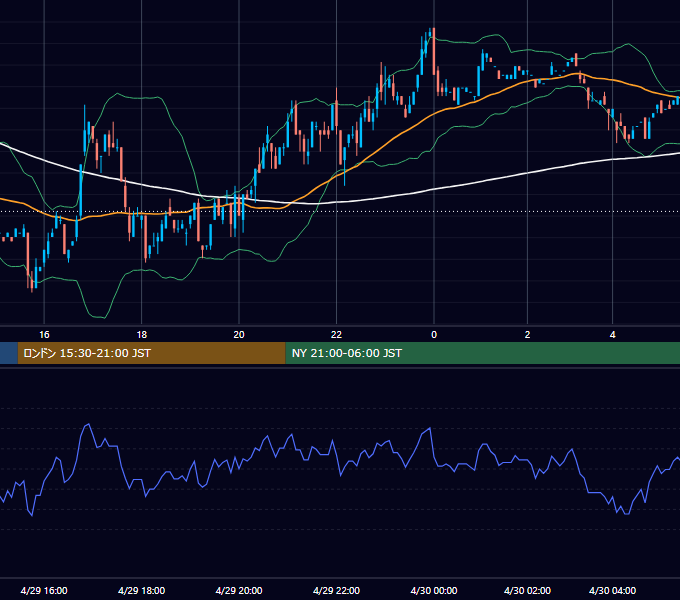Click the 4/29 18:00 date label
Viewport: 680px width, 600px height.
[141, 590]
